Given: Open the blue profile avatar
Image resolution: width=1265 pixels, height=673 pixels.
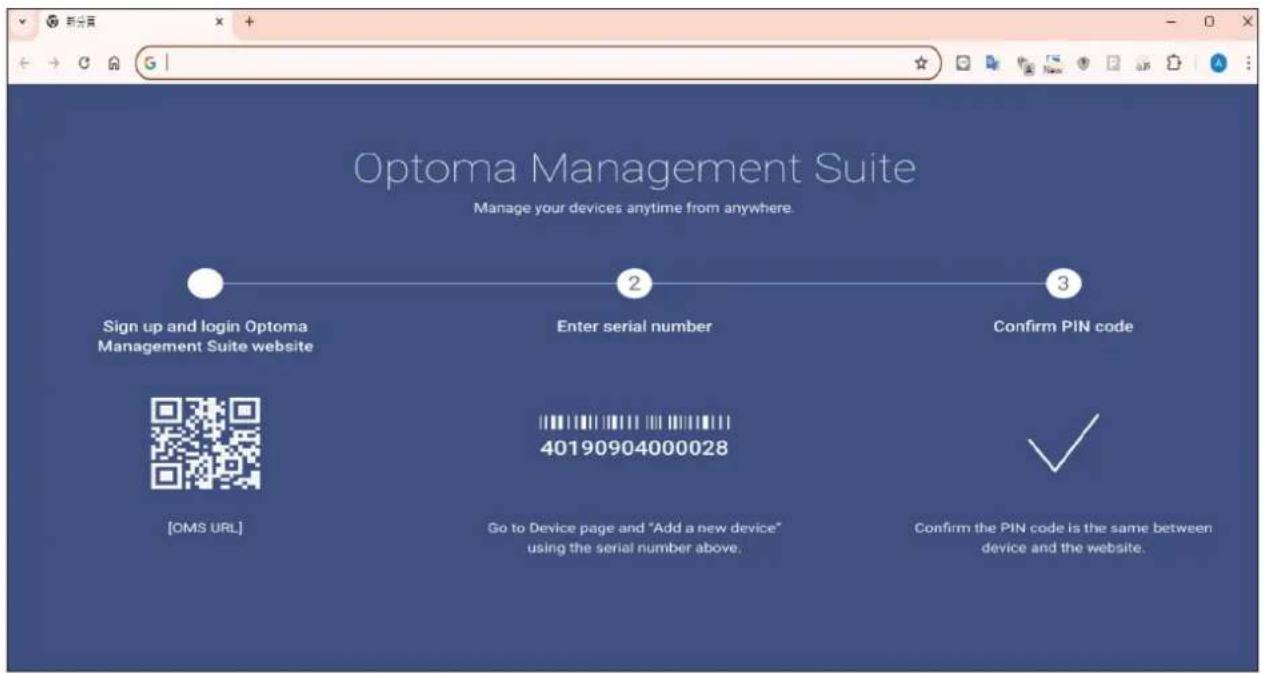Looking at the screenshot, I should pos(1218,62).
